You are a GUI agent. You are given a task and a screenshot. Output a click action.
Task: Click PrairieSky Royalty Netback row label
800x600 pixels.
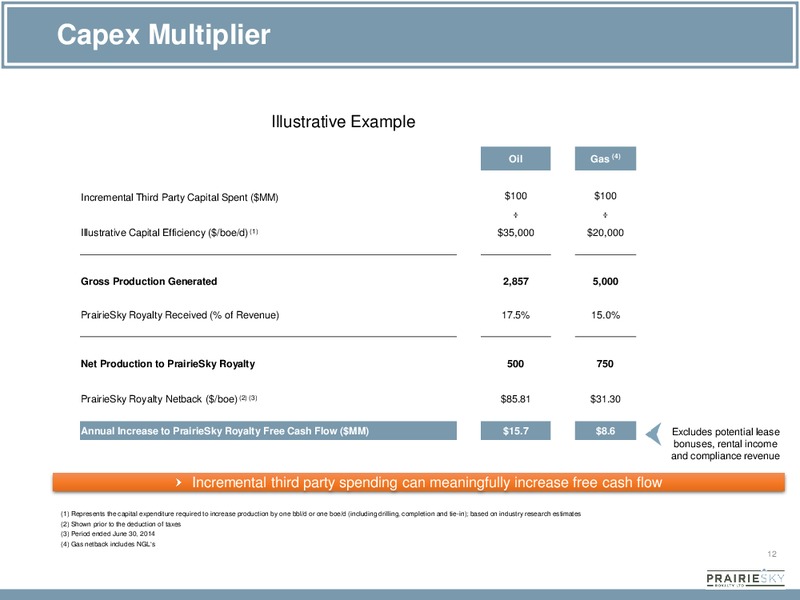pos(169,399)
